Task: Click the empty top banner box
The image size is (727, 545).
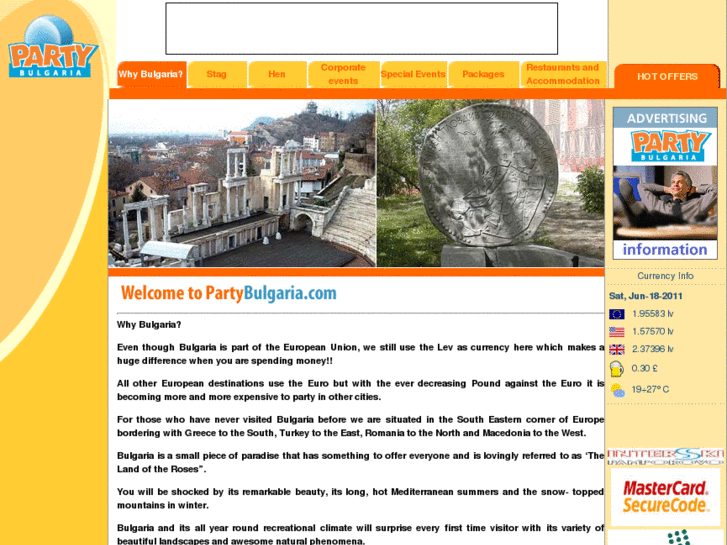Action: pos(362,29)
